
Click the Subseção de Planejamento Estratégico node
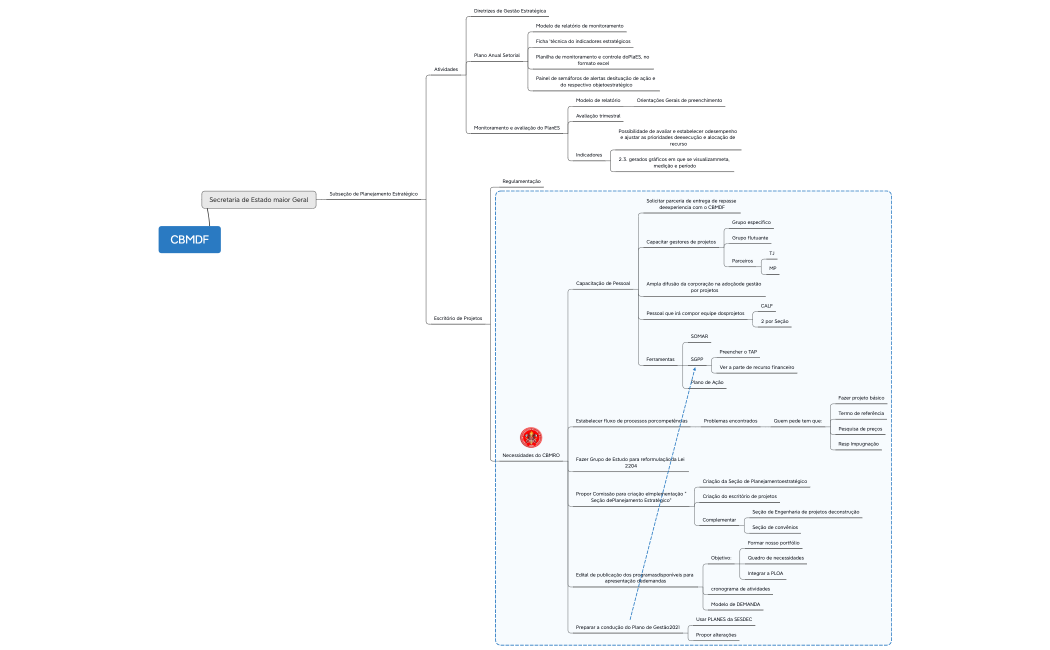pyautogui.click(x=373, y=193)
